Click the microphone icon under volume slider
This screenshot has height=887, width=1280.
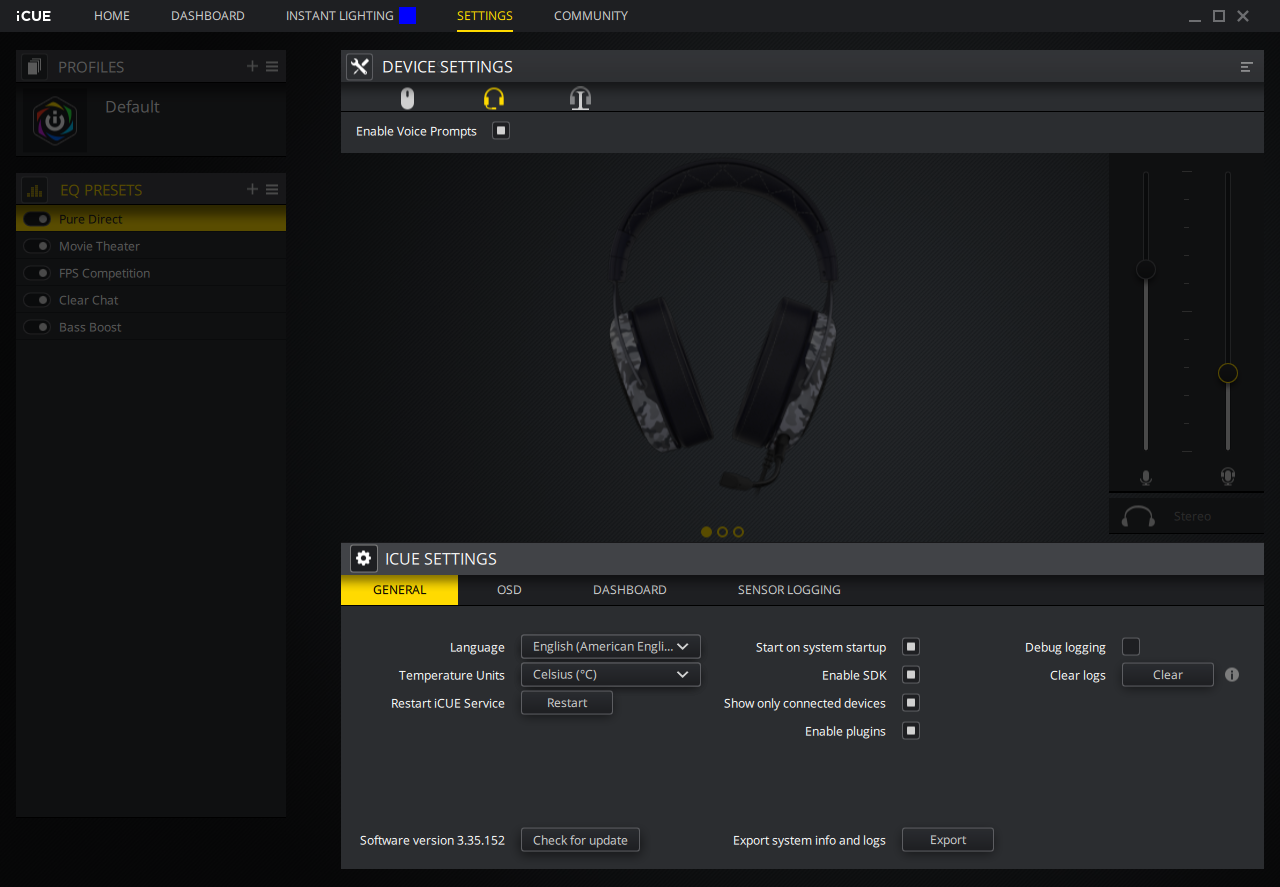(x=1146, y=477)
